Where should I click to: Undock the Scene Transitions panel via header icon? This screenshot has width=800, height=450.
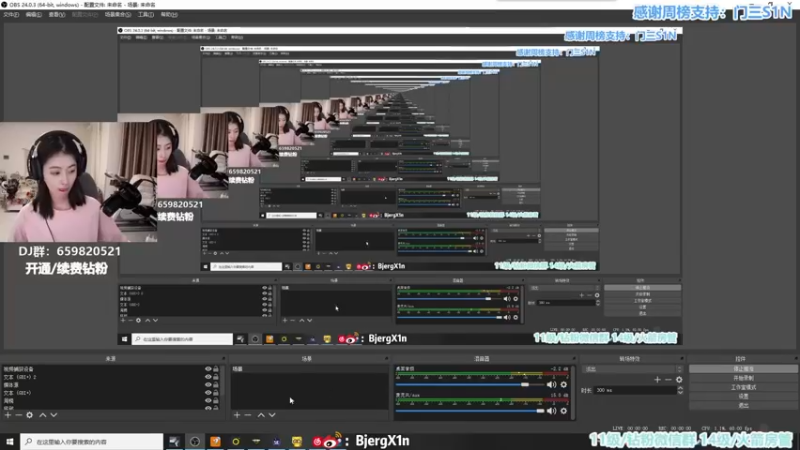(682, 359)
